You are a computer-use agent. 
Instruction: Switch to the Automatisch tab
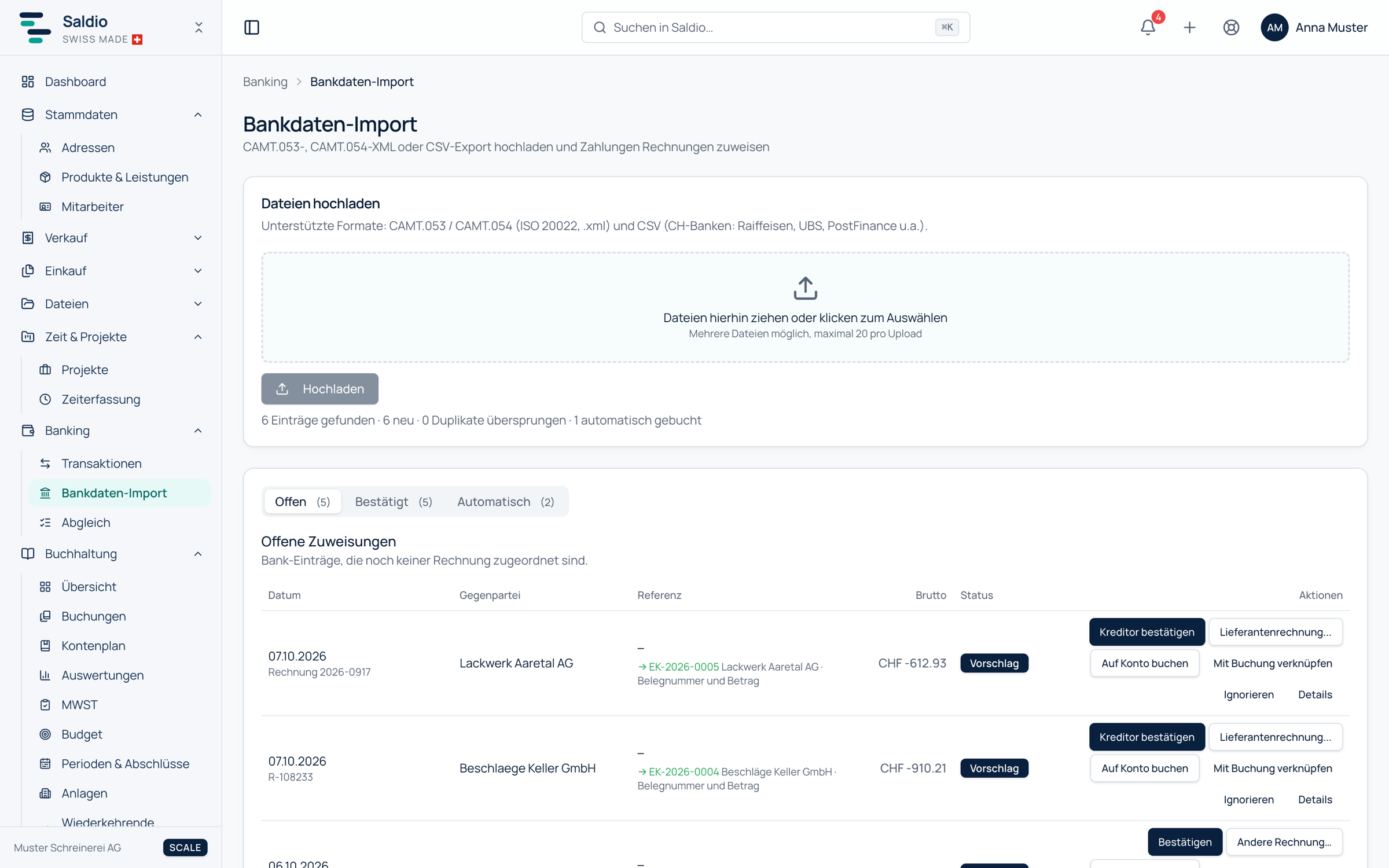click(x=505, y=502)
